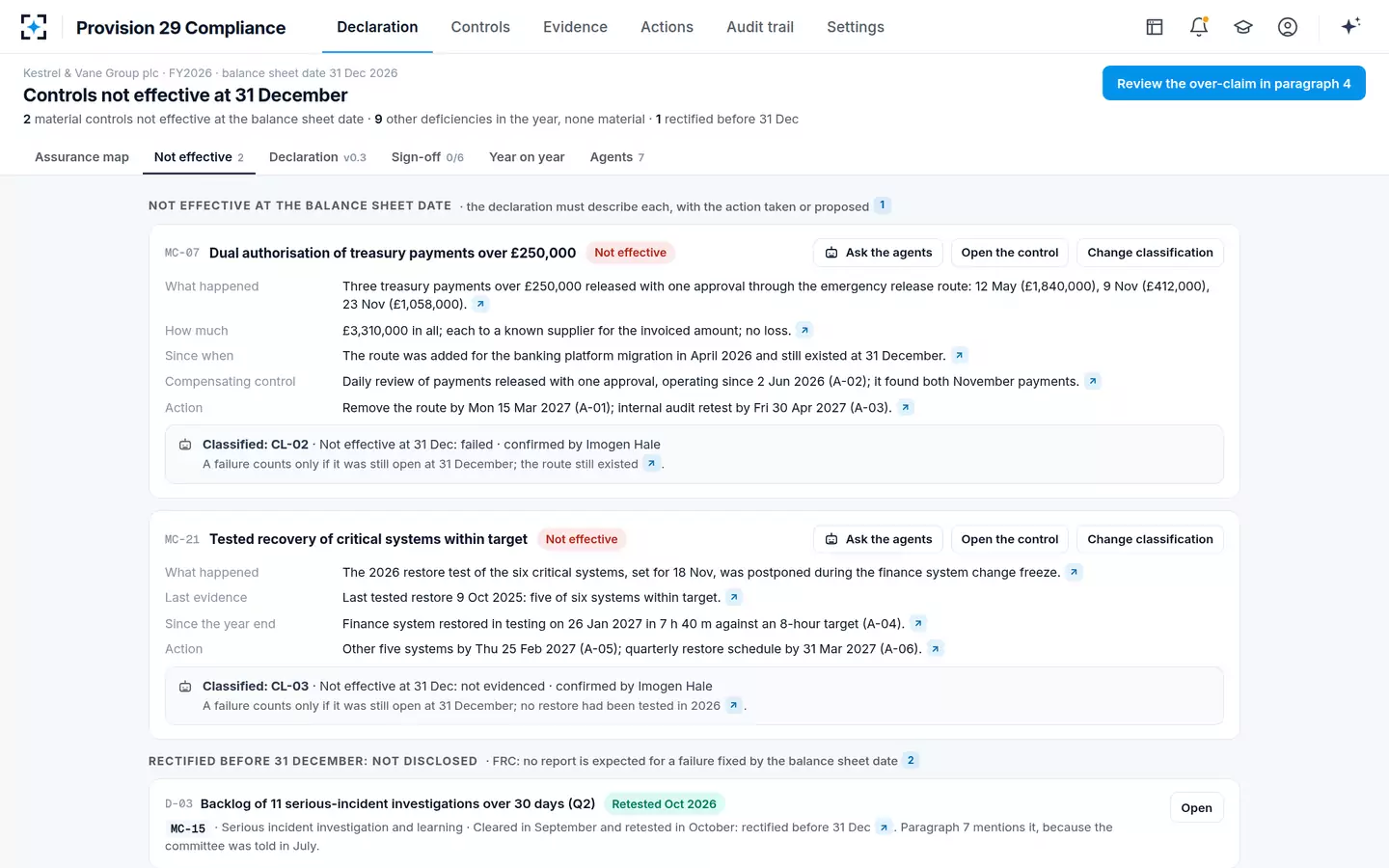Change classification of MC-21
The image size is (1389, 868).
click(x=1150, y=539)
